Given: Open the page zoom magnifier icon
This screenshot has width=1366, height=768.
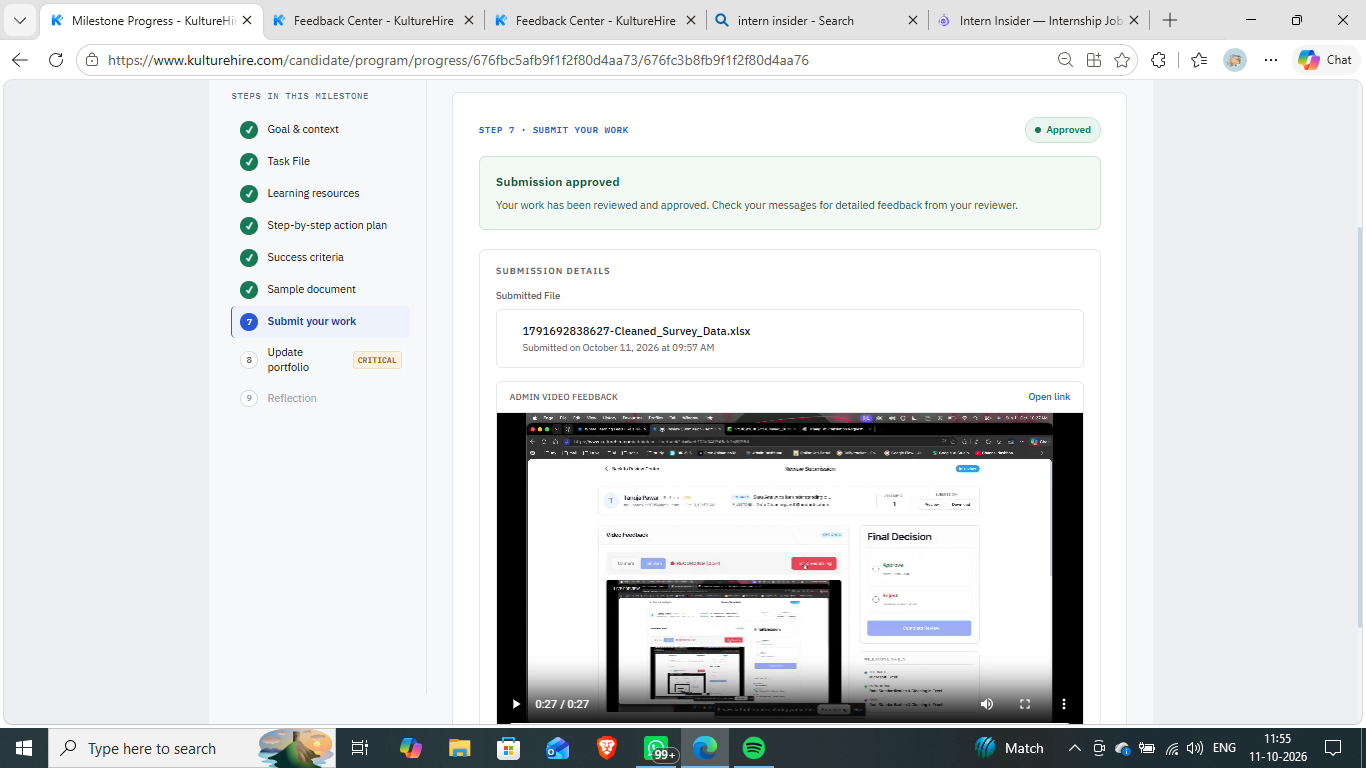Looking at the screenshot, I should click(1066, 60).
